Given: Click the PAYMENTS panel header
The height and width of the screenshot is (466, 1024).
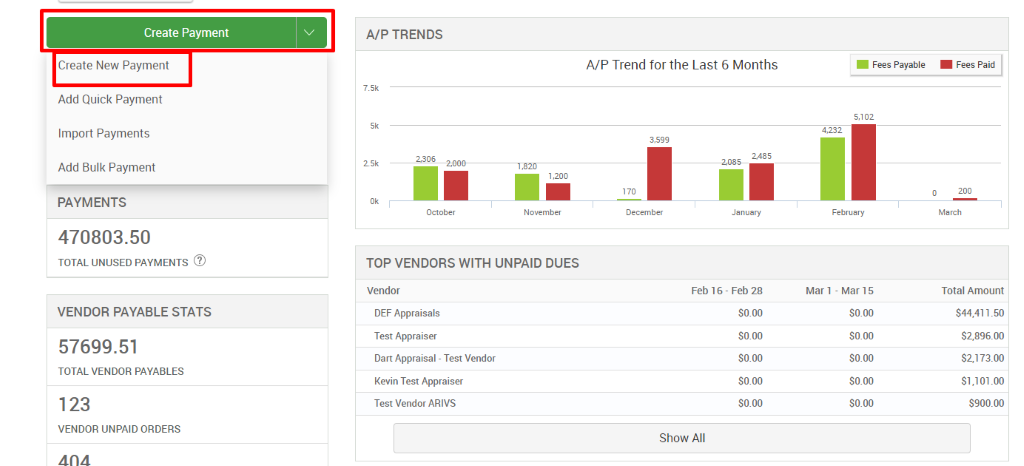Looking at the screenshot, I should point(187,202).
